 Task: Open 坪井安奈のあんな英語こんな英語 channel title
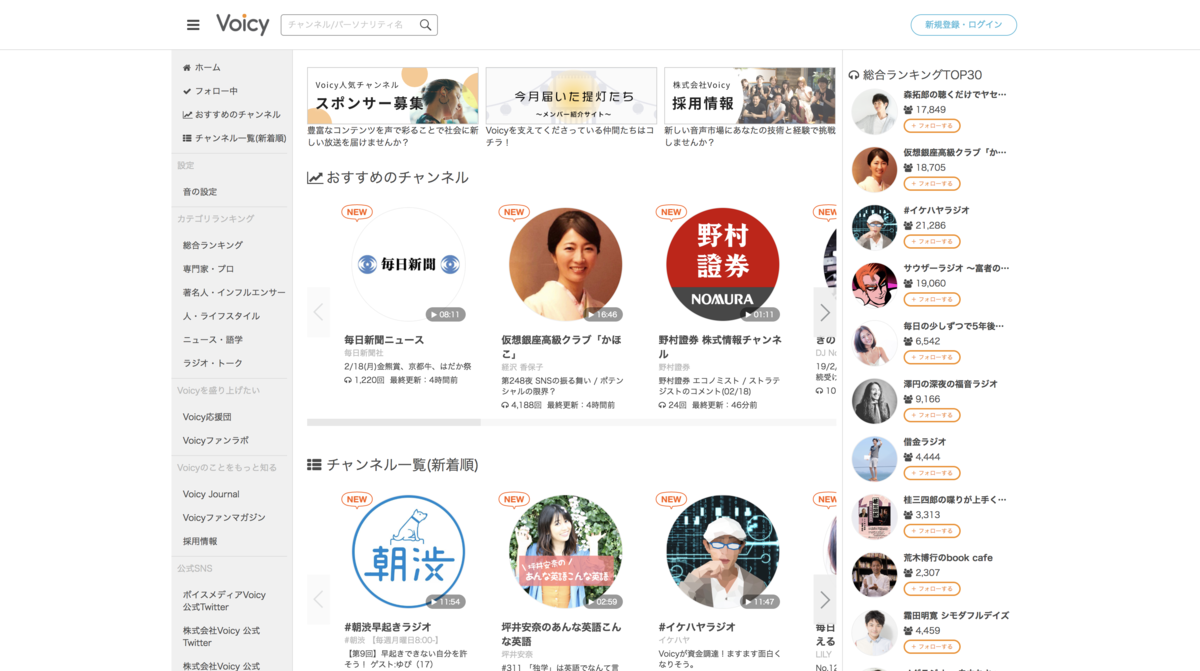(561, 634)
